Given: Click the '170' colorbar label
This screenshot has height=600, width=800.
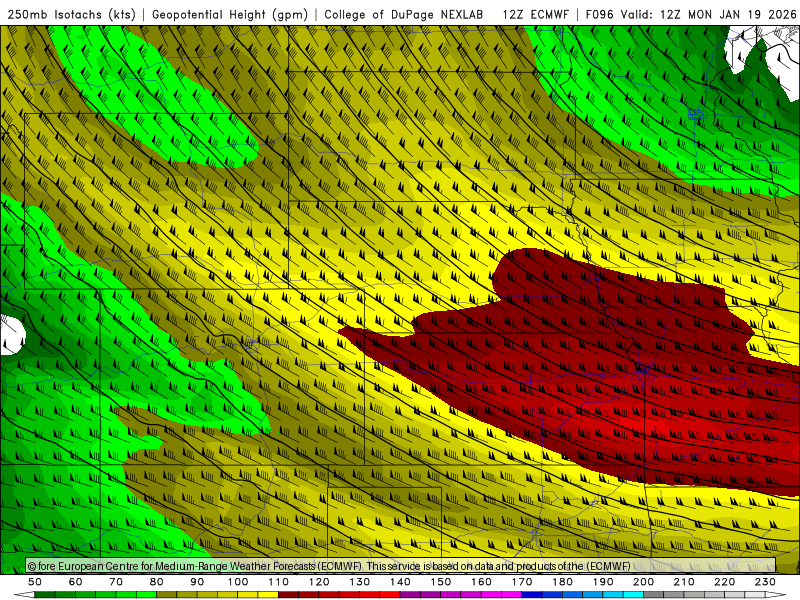Looking at the screenshot, I should [522, 582].
